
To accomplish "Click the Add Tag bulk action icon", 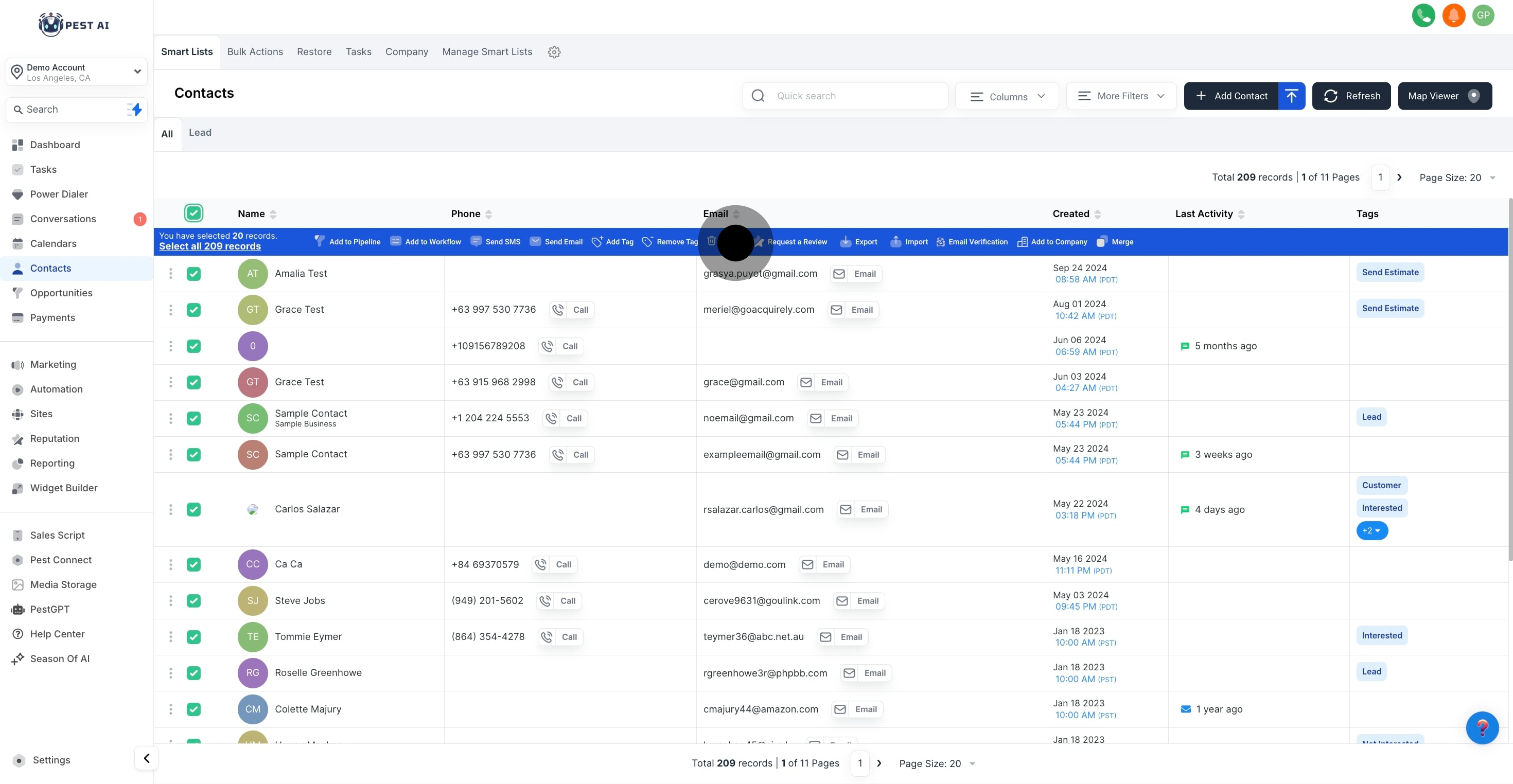I will coord(597,242).
